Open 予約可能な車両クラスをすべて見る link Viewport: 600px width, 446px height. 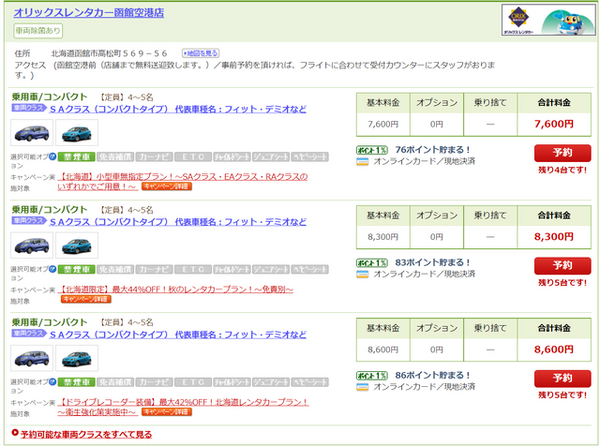tap(86, 435)
